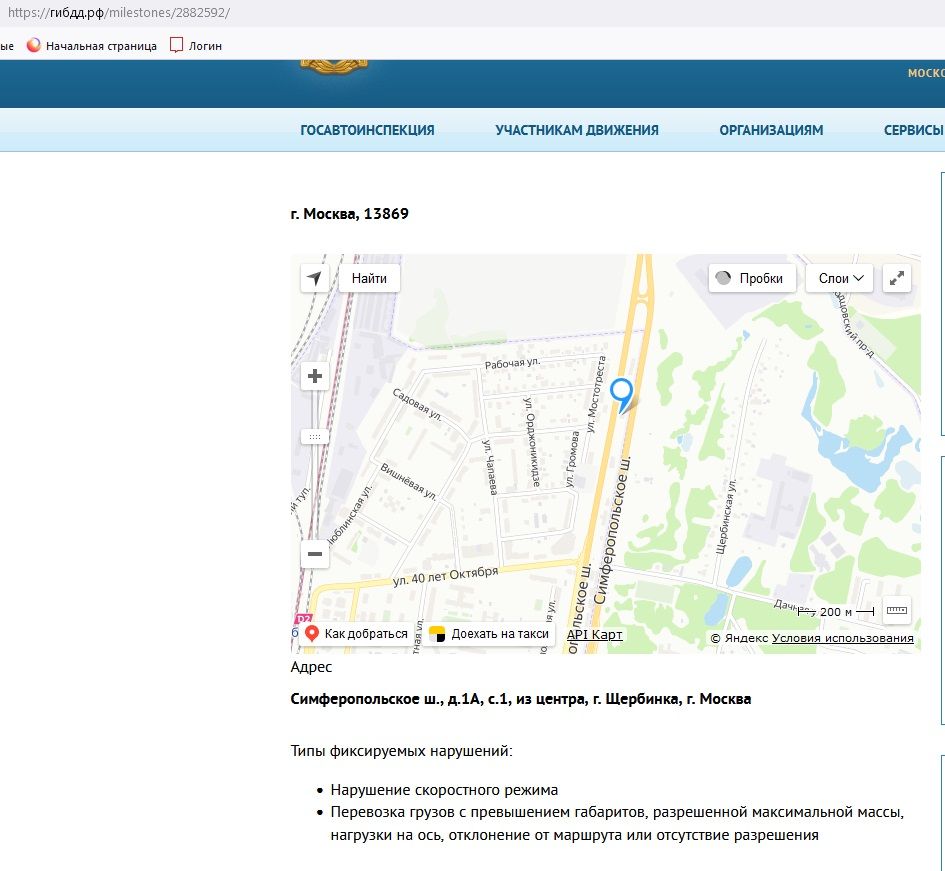
Task: Click the blue camera location marker
Action: click(622, 392)
